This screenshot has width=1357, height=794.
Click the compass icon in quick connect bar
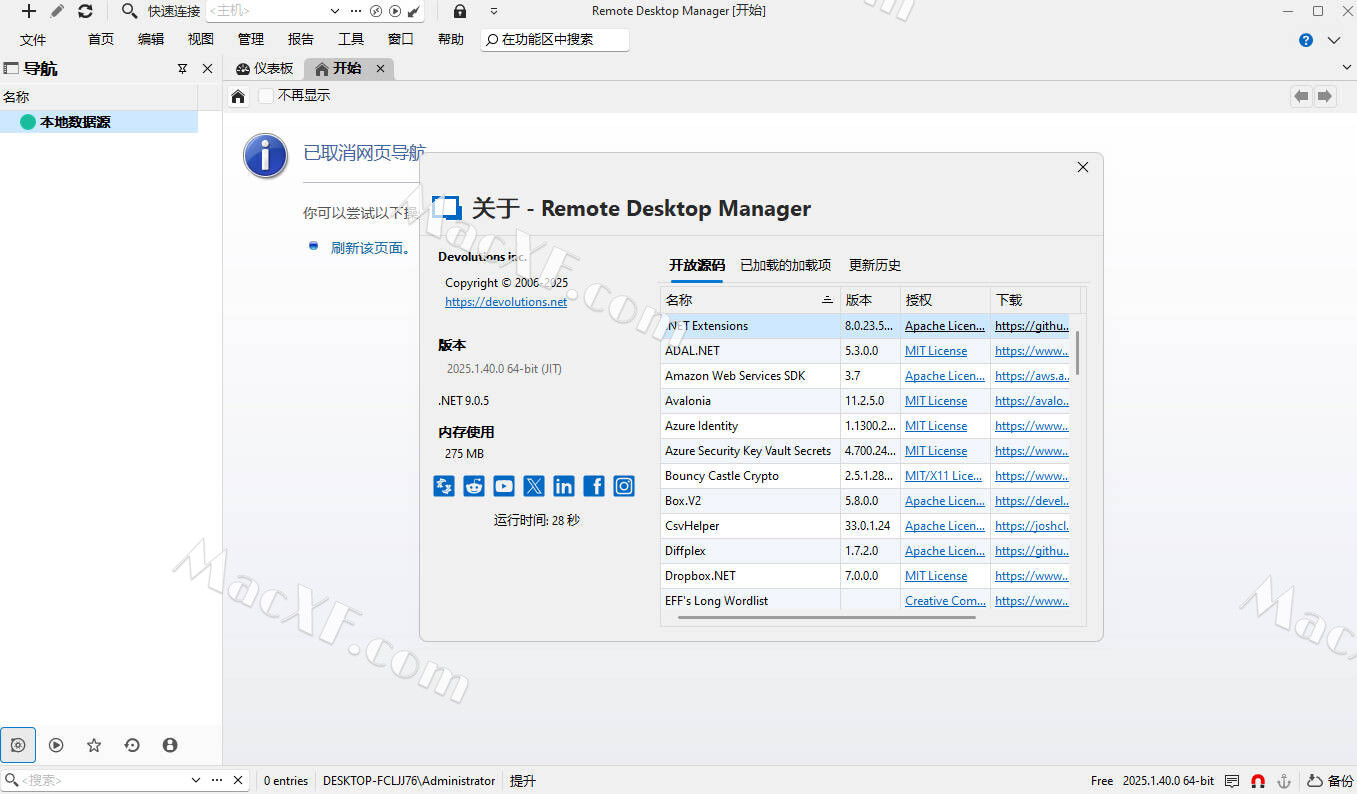[x=376, y=11]
